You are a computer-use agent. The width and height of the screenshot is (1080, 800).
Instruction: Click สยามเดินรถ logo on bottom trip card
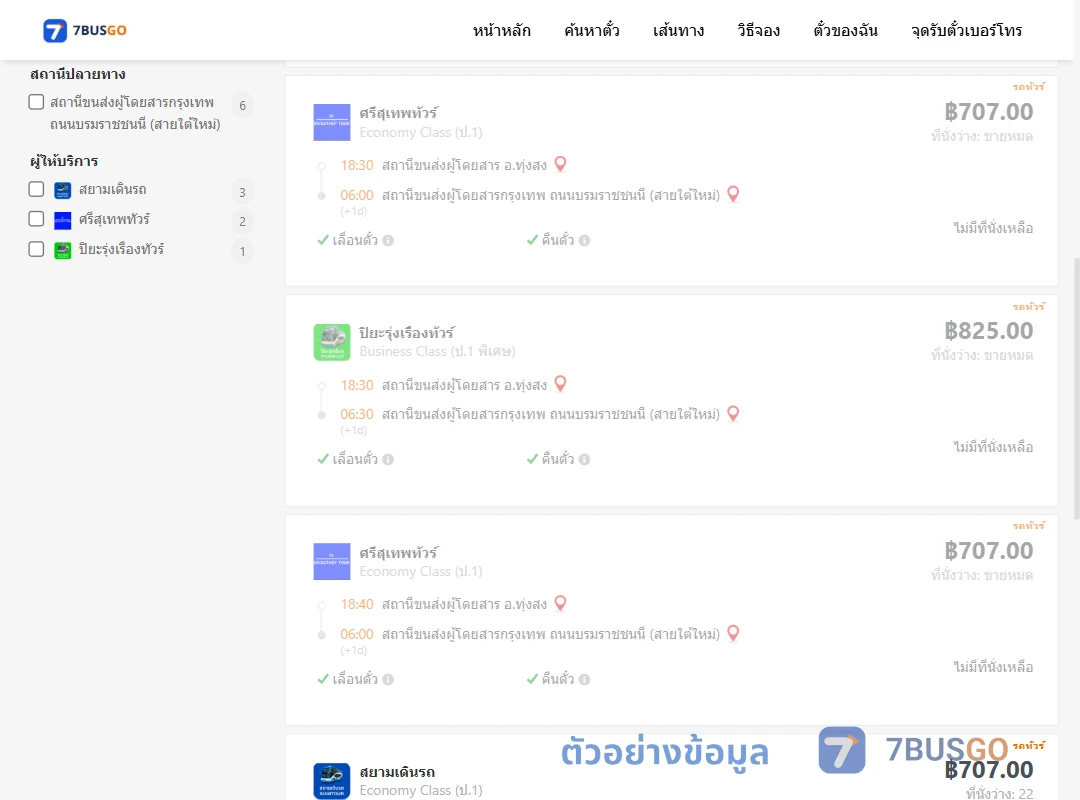332,781
